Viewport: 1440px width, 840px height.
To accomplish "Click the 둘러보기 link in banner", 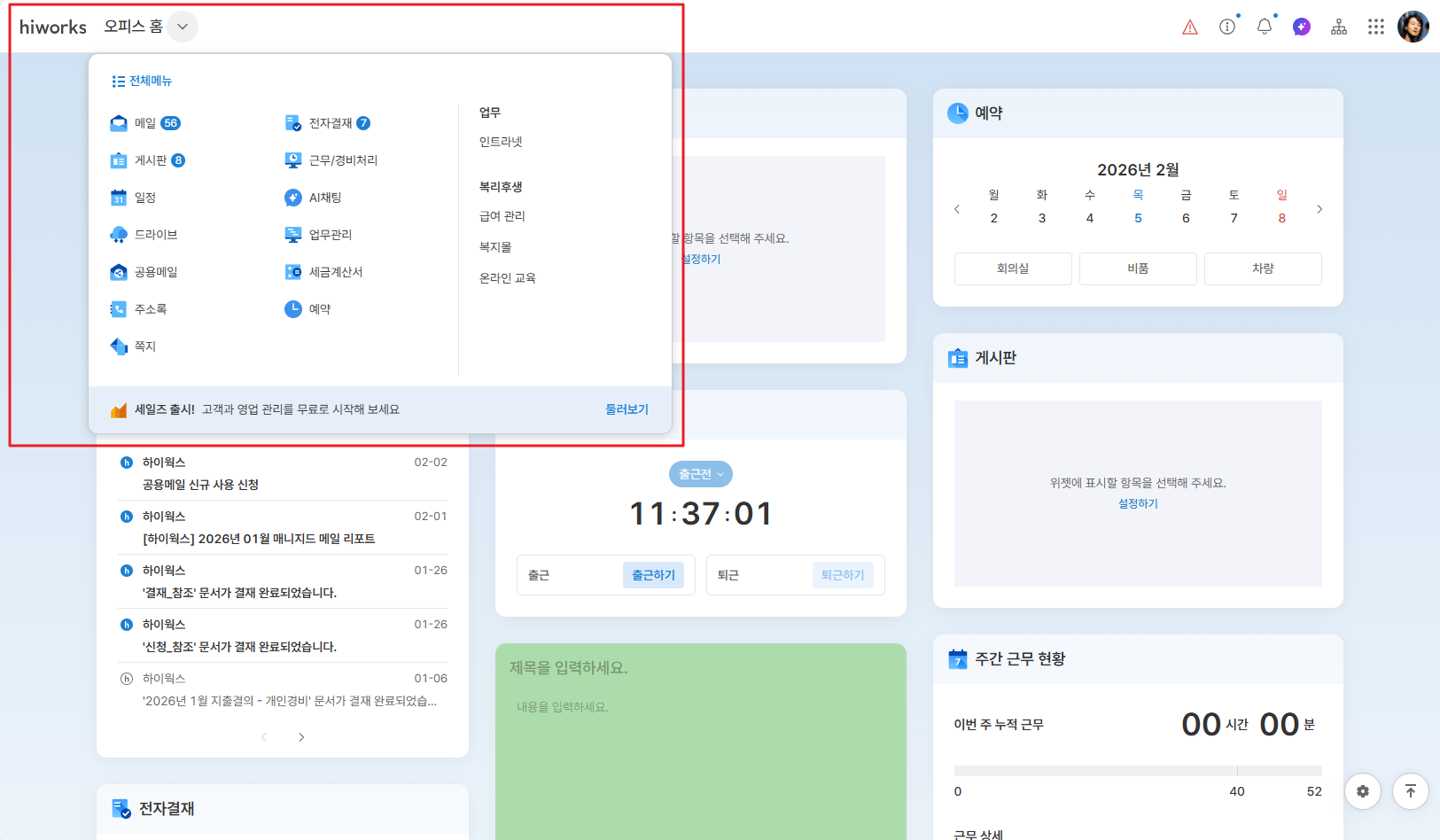I will coord(627,409).
